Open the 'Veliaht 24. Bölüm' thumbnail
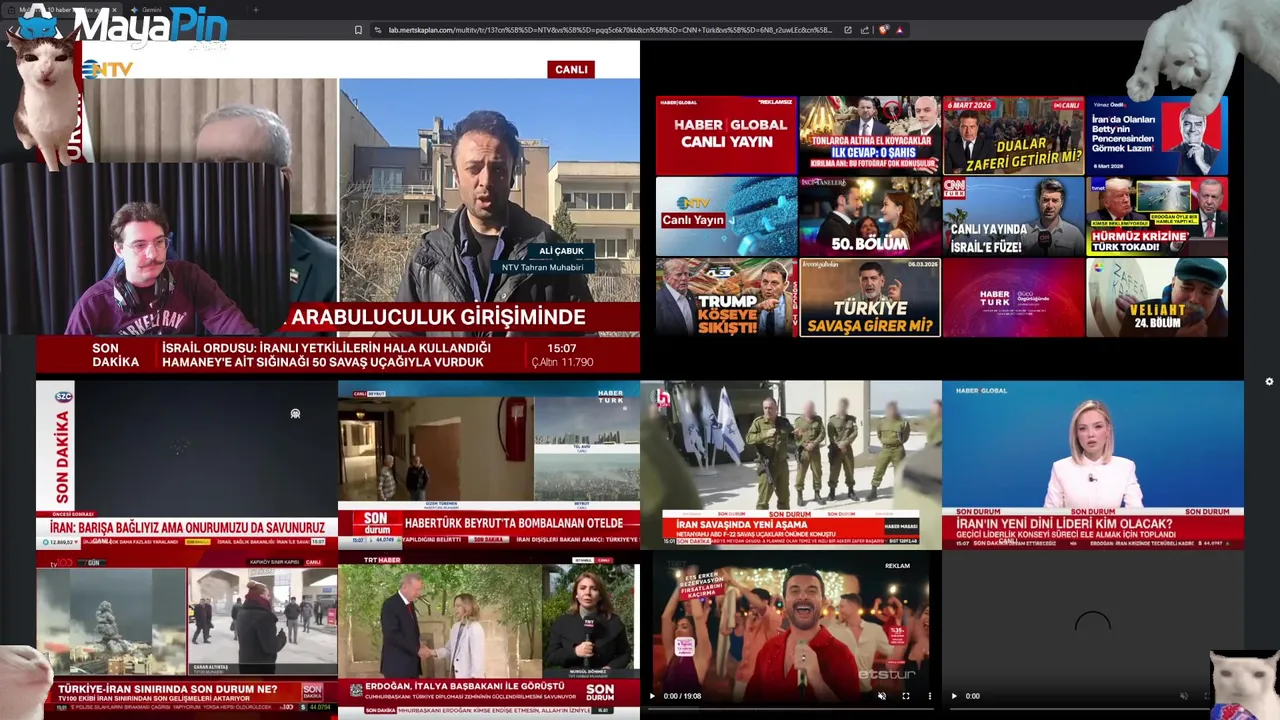1280x720 pixels. point(1157,297)
